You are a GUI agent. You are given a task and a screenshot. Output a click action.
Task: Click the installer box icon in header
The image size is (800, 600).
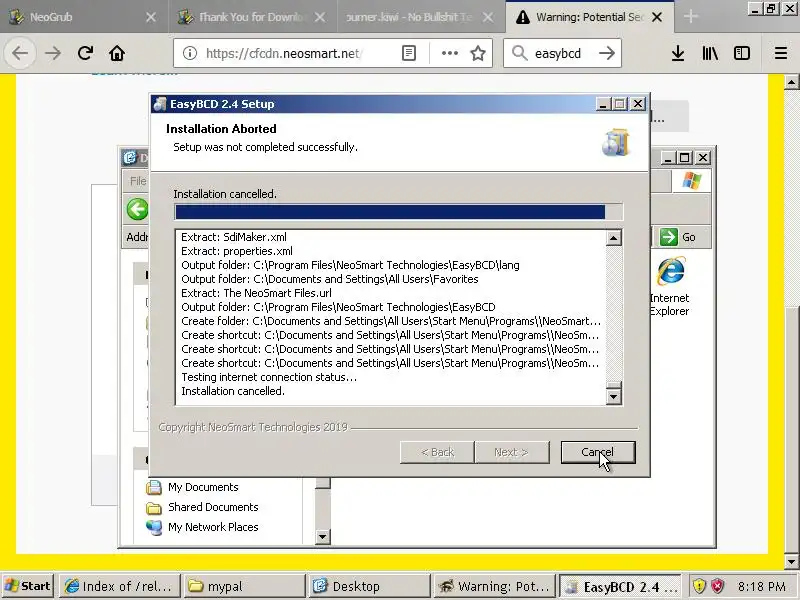(616, 142)
